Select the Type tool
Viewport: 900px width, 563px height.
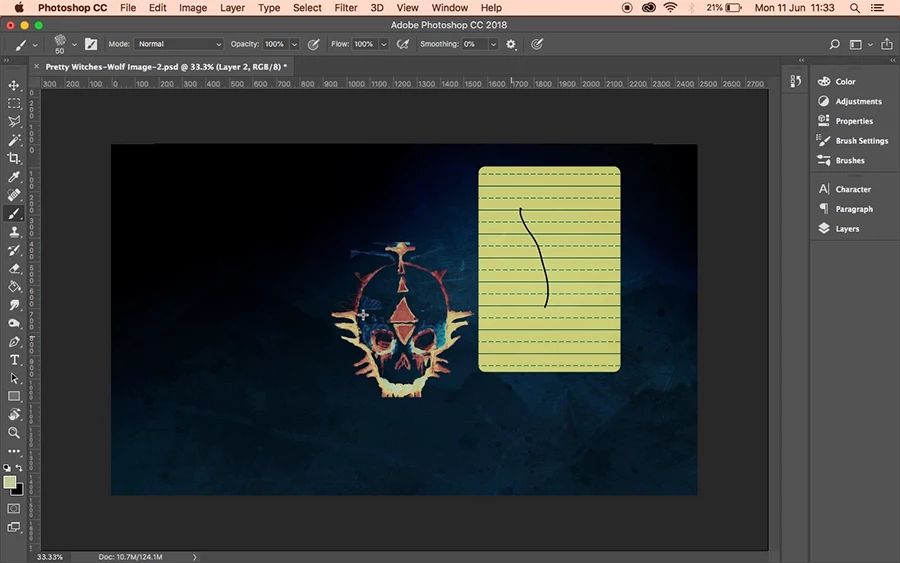coord(14,360)
